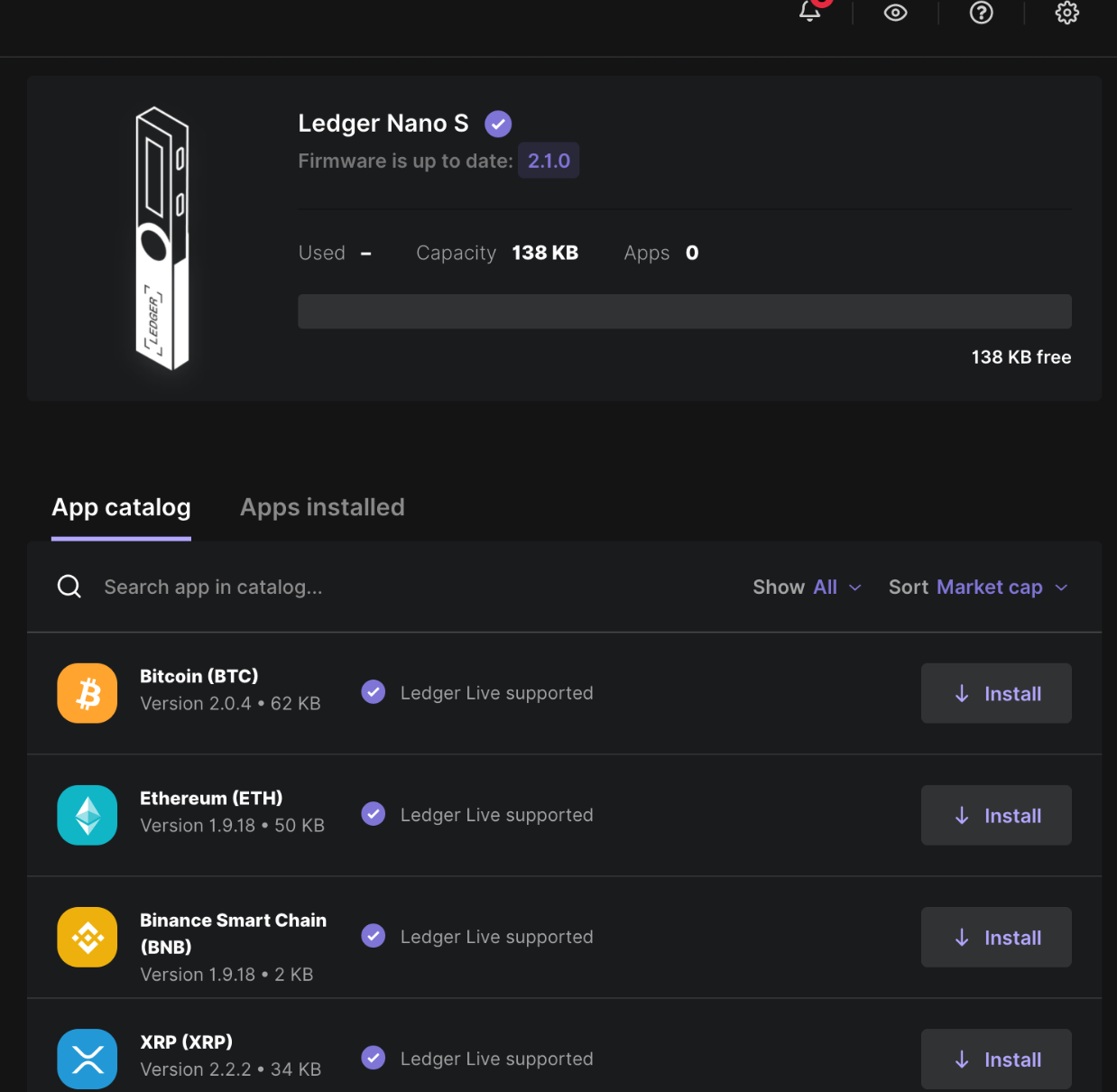Click the Ledger Nano S device title
Image resolution: width=1117 pixels, height=1092 pixels.
point(383,124)
